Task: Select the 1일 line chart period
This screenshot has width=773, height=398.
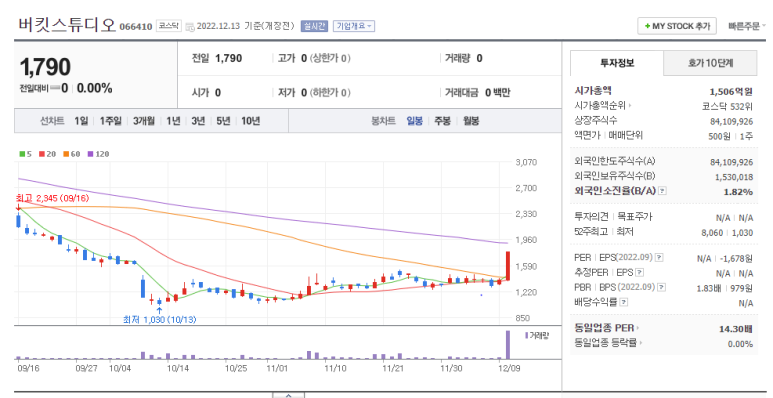Action: [x=81, y=121]
